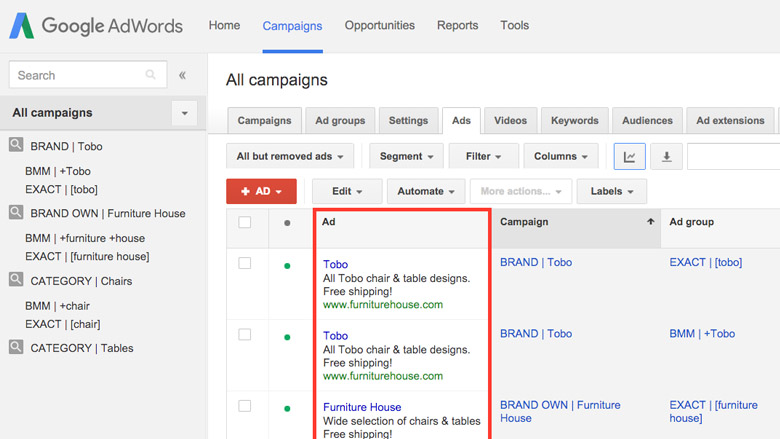The height and width of the screenshot is (439, 780).
Task: Select the Campaigns top navigation item
Action: pyautogui.click(x=292, y=26)
